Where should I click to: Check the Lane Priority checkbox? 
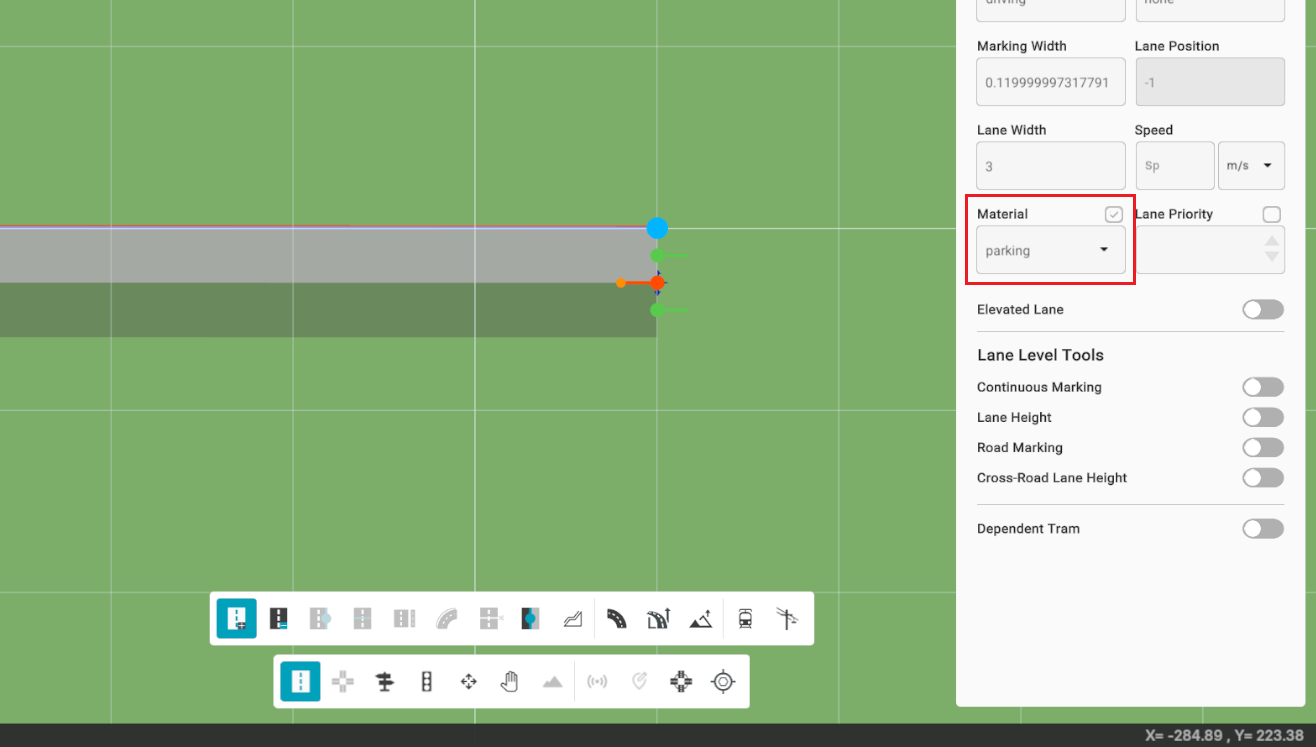tap(1271, 215)
